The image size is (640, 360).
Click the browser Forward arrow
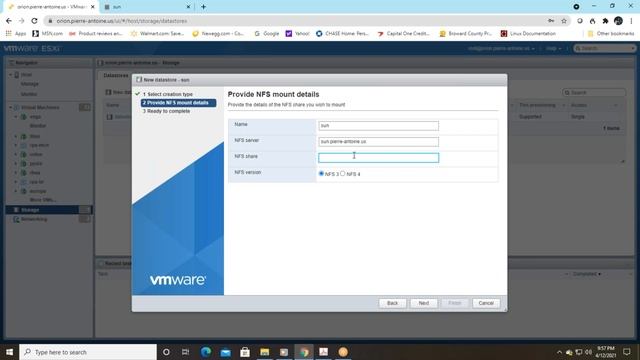(x=22, y=21)
